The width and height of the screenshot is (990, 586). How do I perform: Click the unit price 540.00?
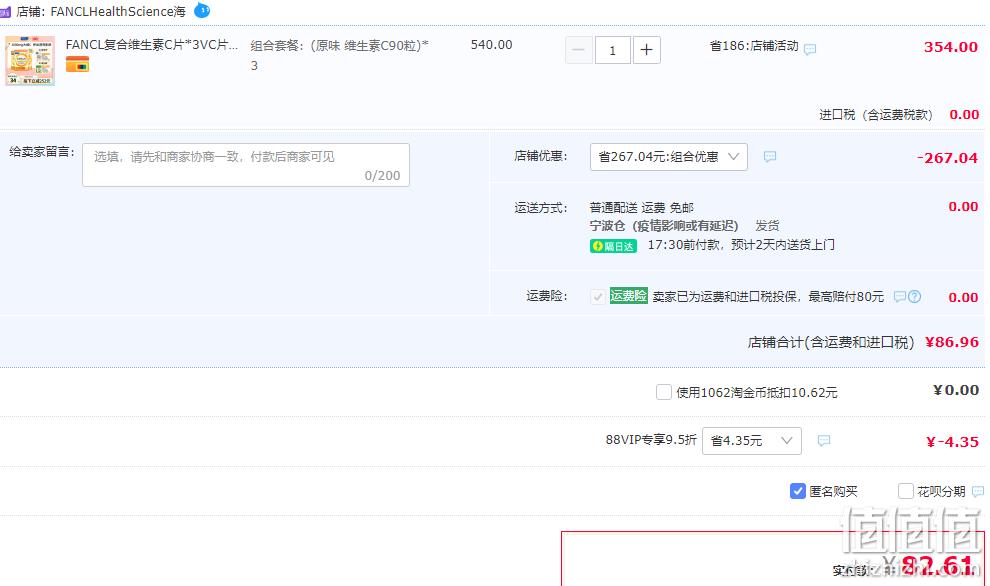click(491, 45)
